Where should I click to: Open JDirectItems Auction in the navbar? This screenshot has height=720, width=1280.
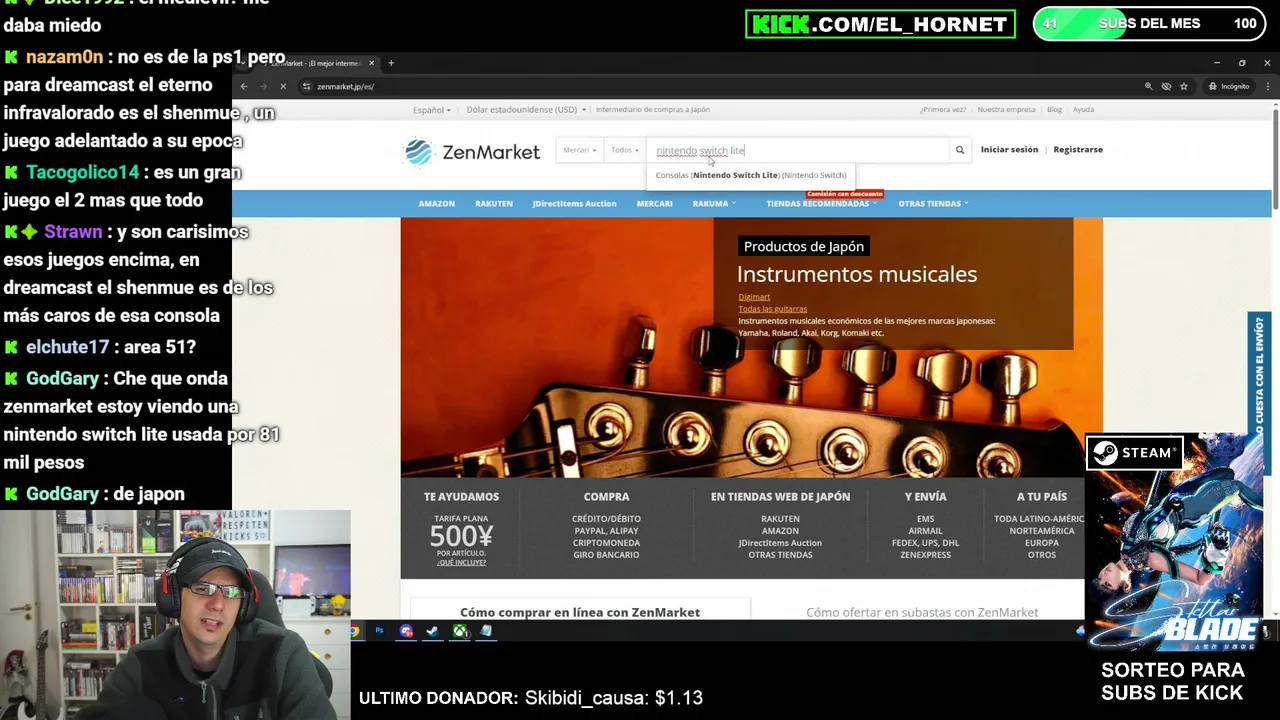click(574, 203)
